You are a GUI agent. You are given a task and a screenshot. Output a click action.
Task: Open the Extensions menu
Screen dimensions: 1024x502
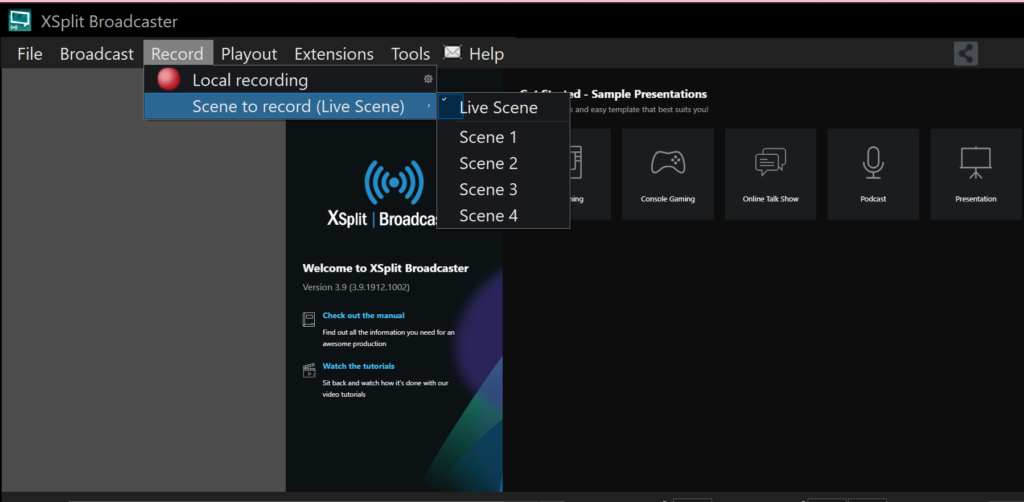click(x=334, y=54)
